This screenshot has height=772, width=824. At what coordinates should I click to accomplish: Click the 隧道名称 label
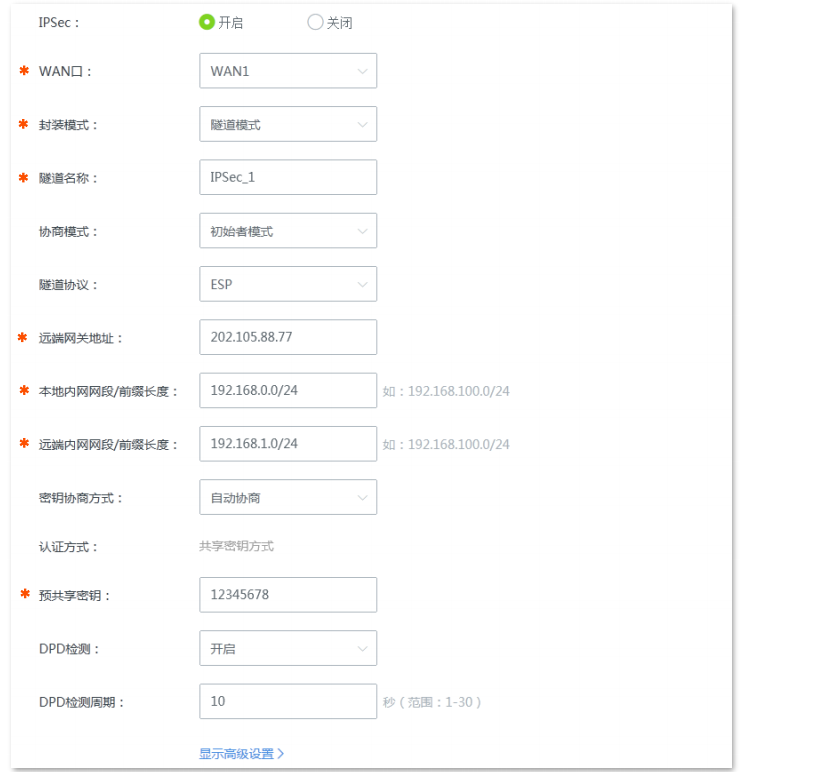click(x=68, y=178)
